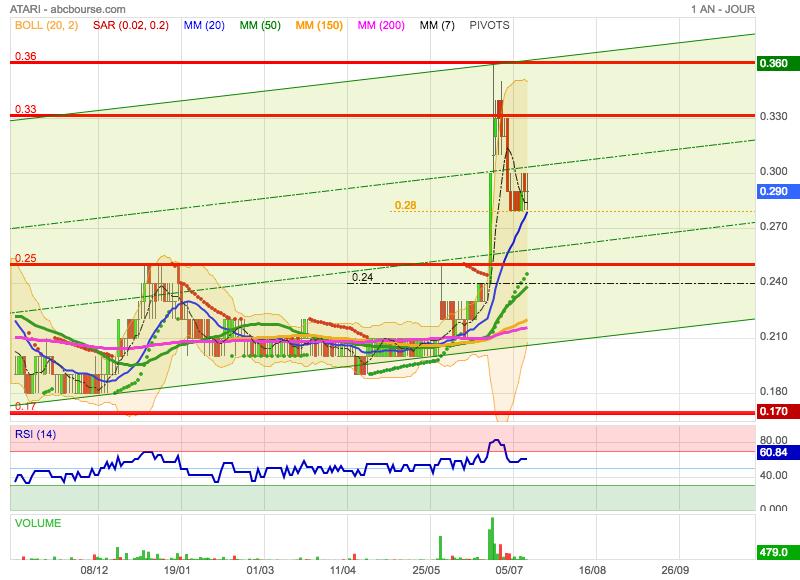Click the red 0.36 resistance label
800x580 pixels.
26,56
